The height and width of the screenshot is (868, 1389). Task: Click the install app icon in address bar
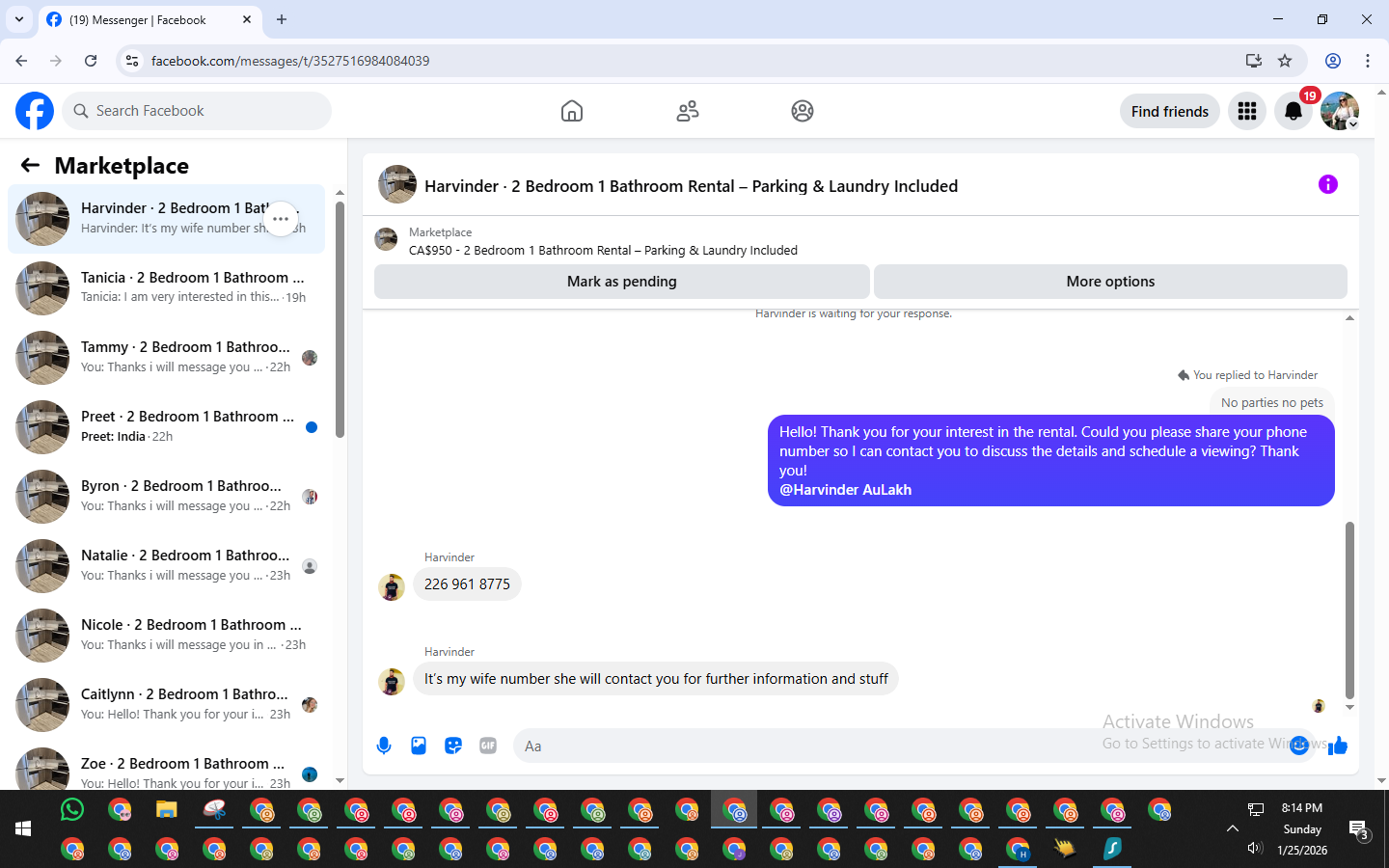pyautogui.click(x=1254, y=61)
